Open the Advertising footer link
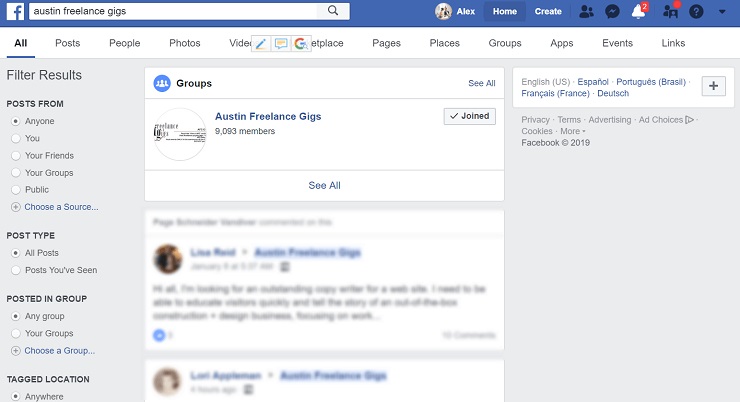 click(610, 120)
